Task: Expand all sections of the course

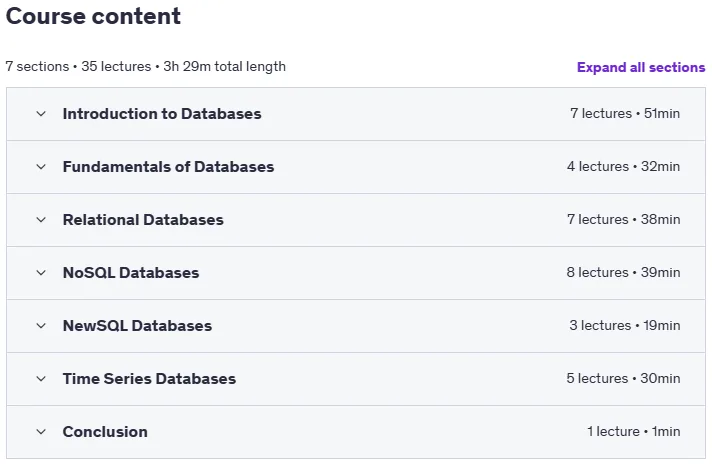Action: click(x=641, y=67)
